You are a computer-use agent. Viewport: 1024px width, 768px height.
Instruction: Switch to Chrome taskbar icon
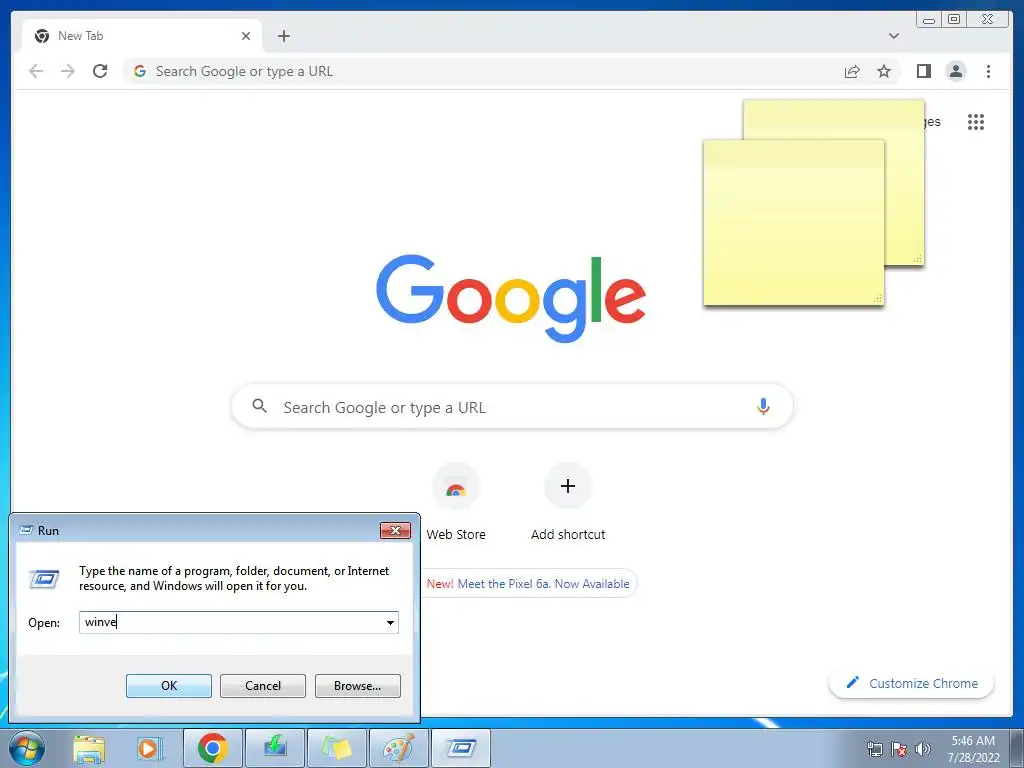(212, 748)
